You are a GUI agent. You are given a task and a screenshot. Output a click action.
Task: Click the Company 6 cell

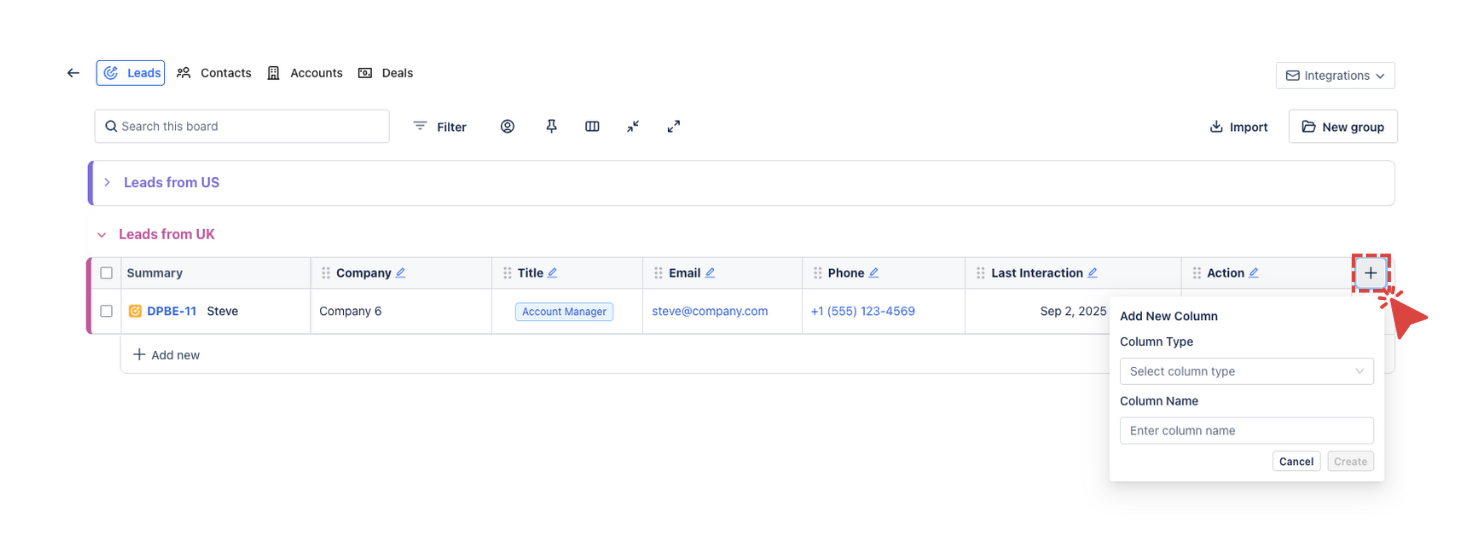(401, 311)
